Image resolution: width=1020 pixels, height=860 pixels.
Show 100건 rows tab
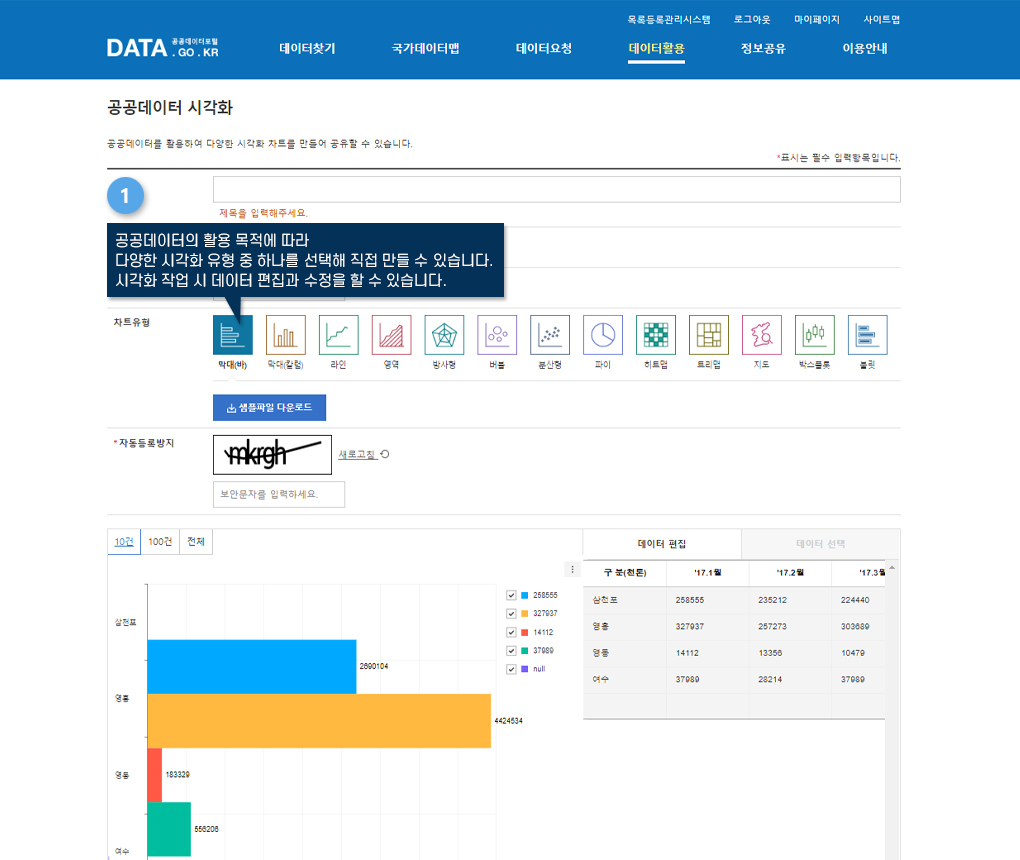point(159,542)
